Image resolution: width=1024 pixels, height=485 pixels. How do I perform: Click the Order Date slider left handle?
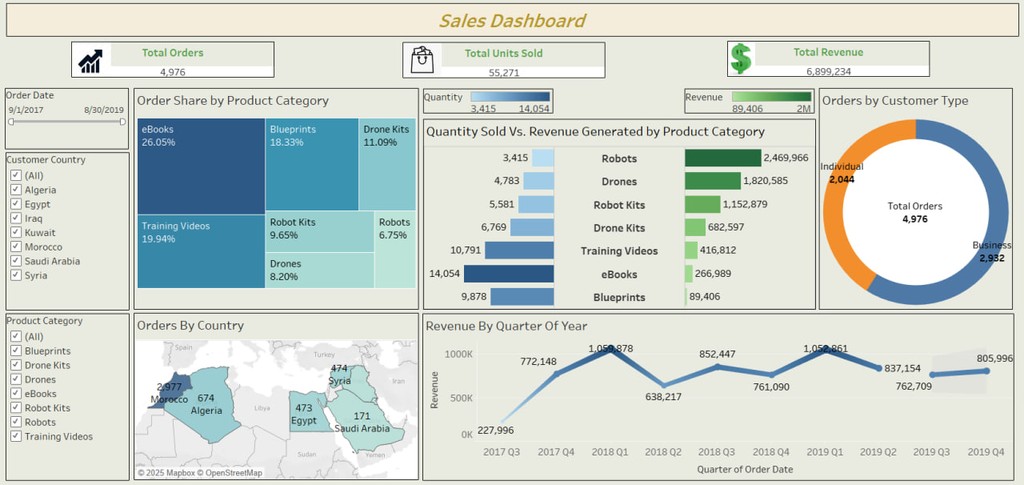(11, 122)
